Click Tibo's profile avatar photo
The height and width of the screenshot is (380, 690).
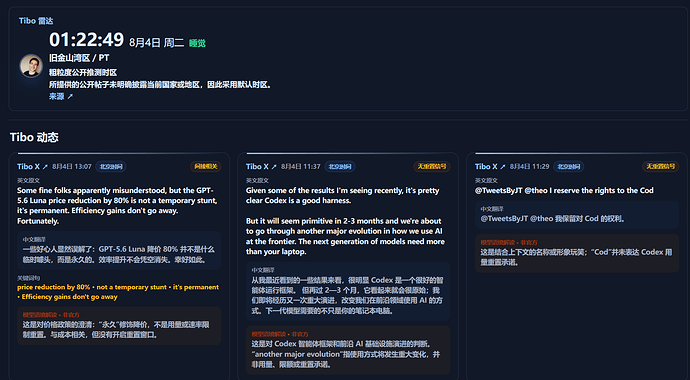31,66
